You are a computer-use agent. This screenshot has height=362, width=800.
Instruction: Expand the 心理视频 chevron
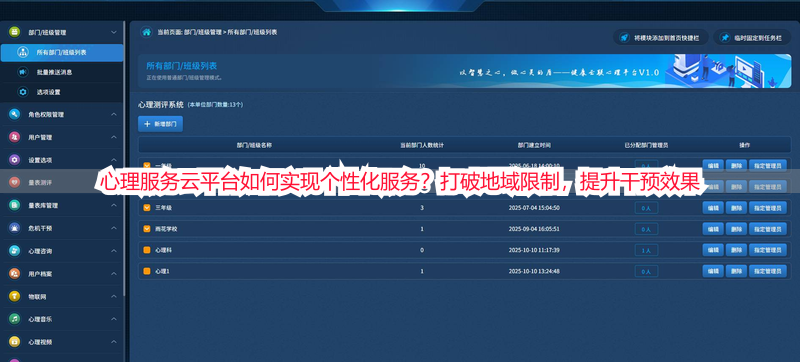click(114, 342)
